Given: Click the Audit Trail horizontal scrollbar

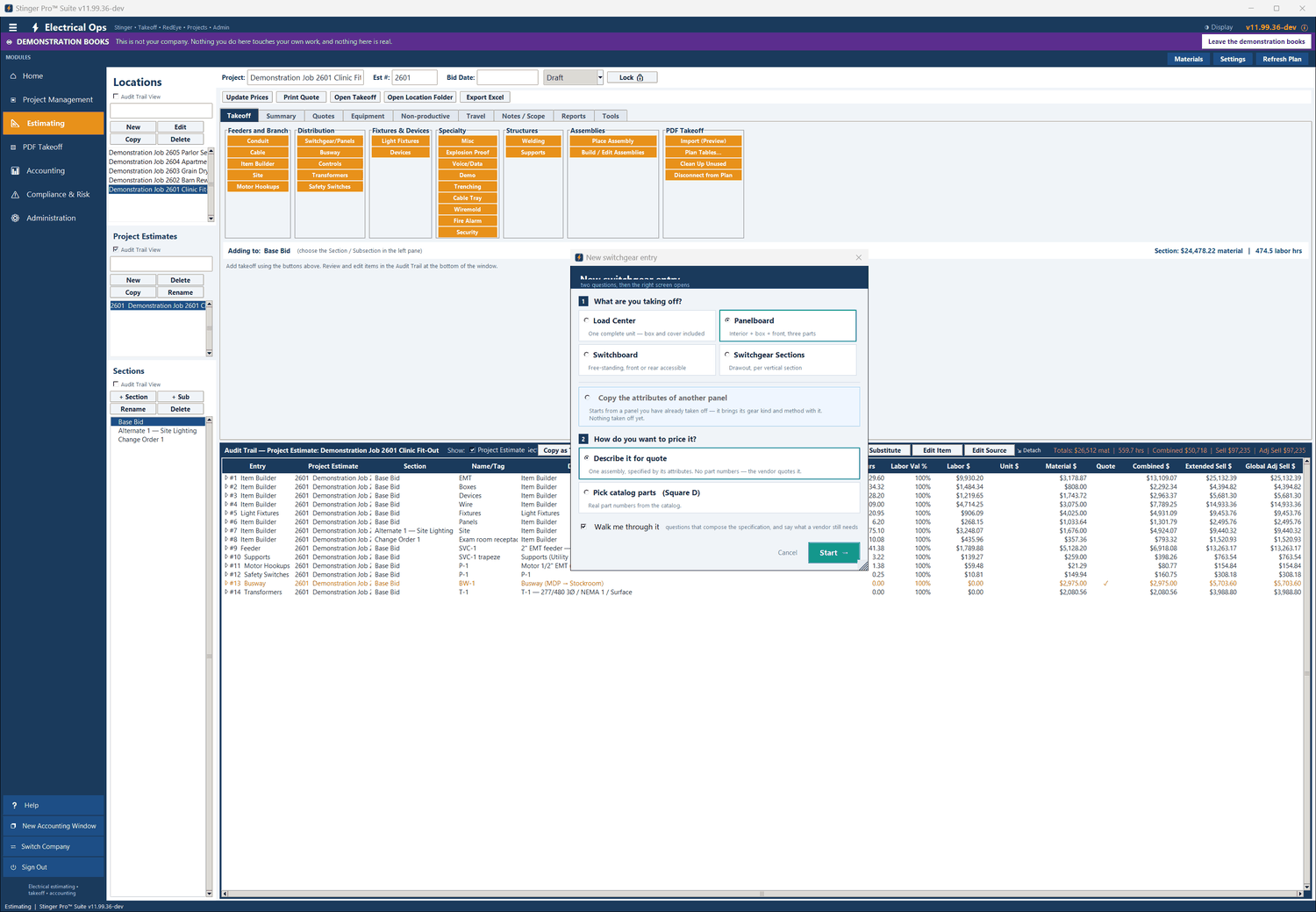Looking at the screenshot, I should tap(762, 894).
